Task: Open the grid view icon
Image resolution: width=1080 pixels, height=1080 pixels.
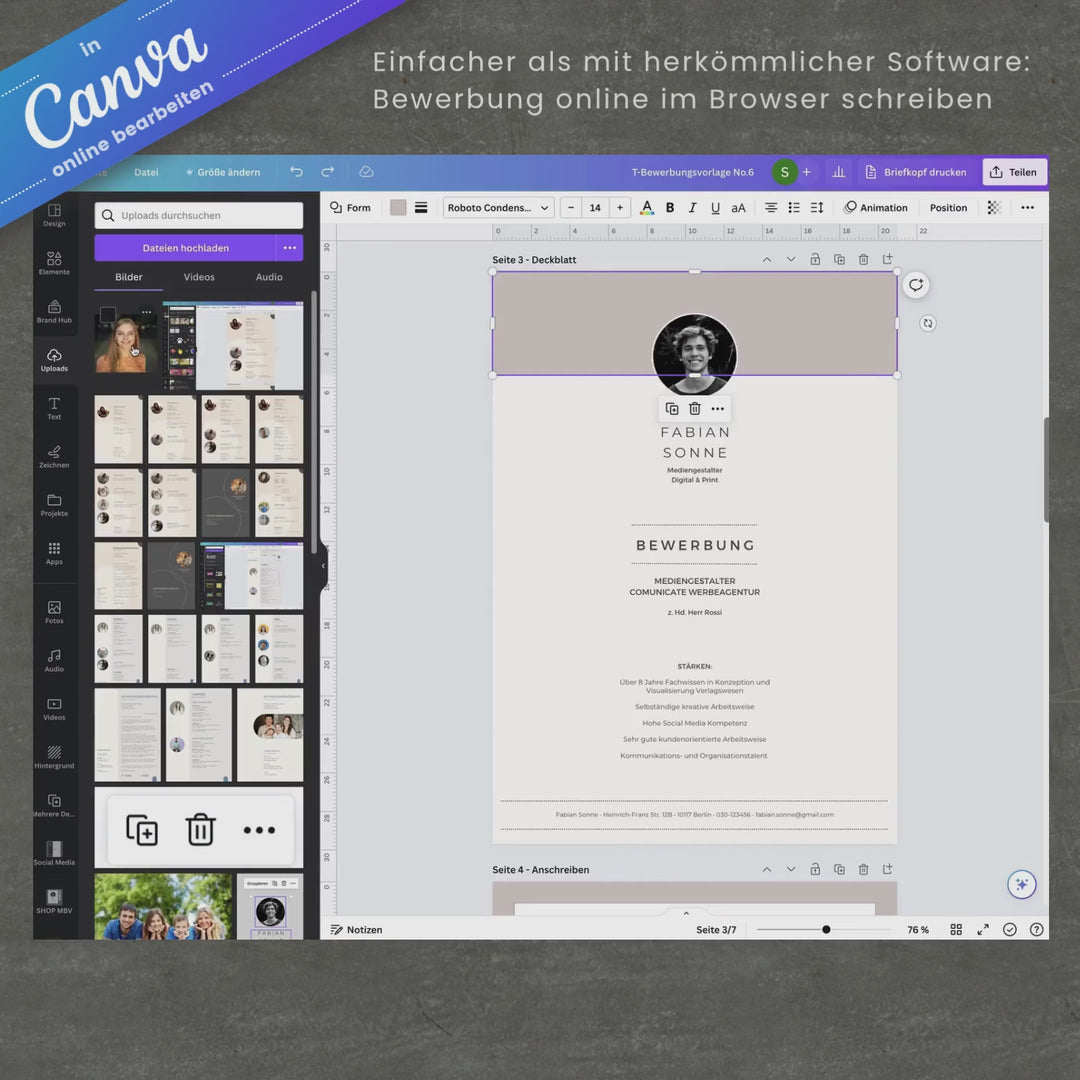Action: [x=956, y=929]
